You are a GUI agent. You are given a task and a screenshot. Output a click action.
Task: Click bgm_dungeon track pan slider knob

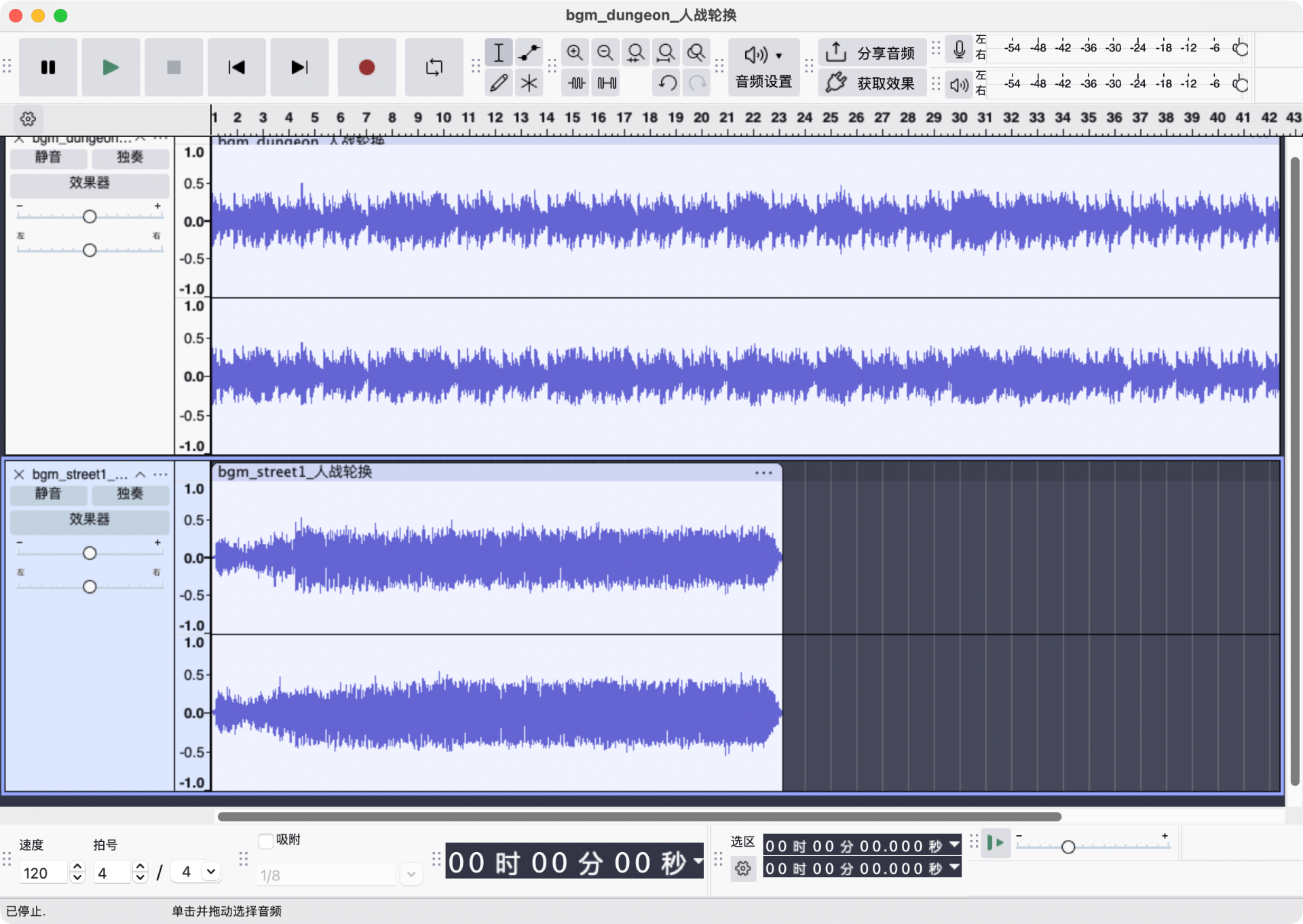click(x=90, y=250)
